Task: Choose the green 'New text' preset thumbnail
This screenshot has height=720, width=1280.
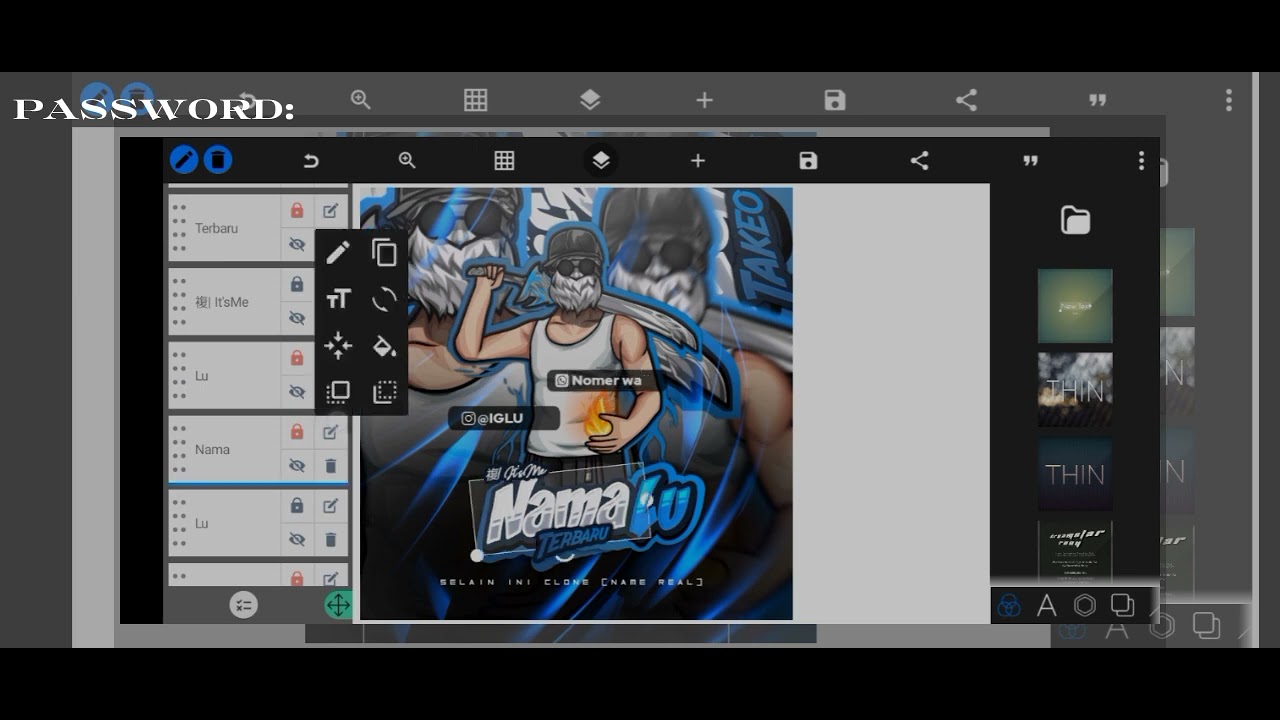Action: (x=1075, y=306)
